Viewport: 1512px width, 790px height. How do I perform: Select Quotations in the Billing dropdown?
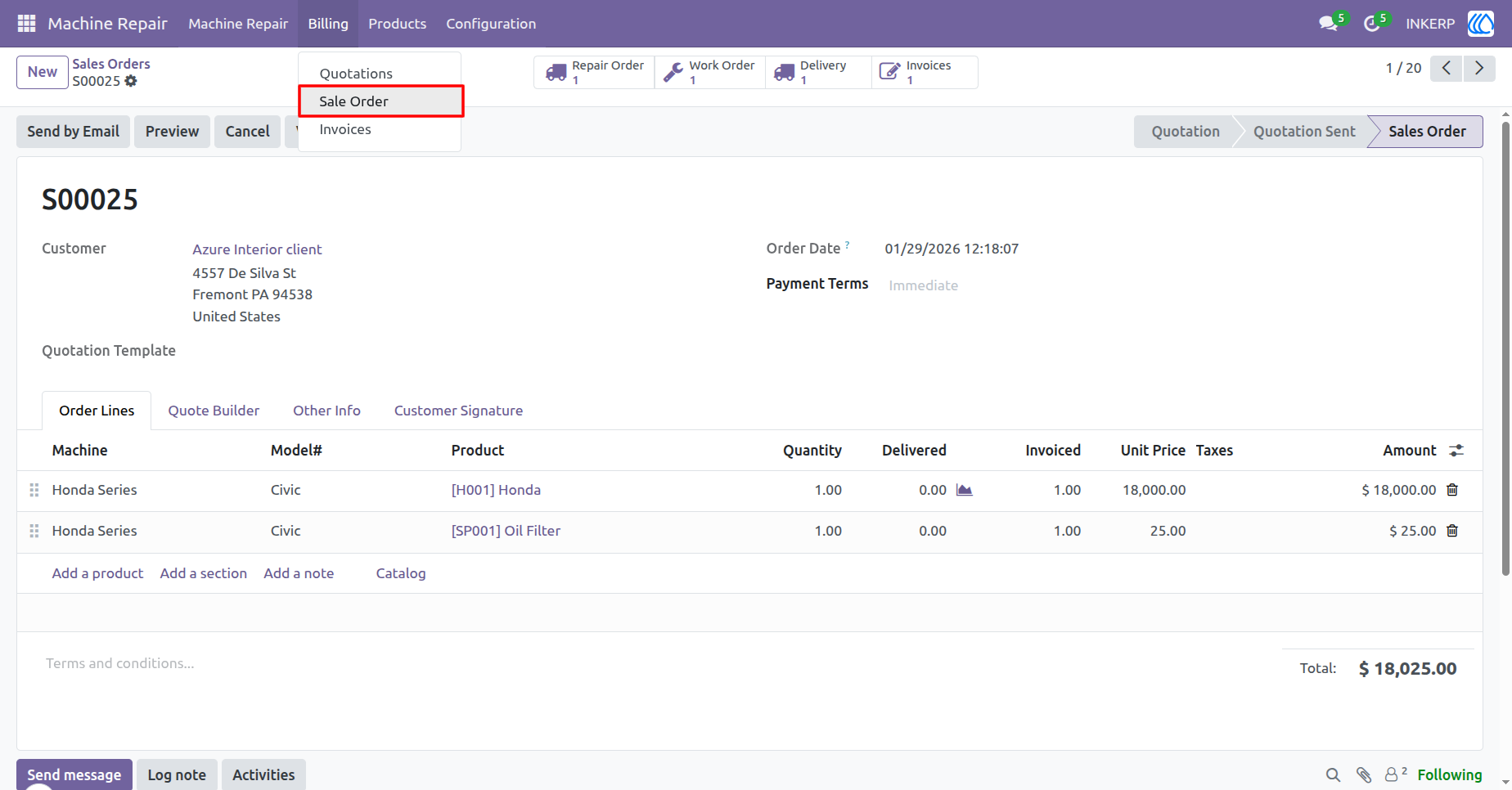pos(380,74)
